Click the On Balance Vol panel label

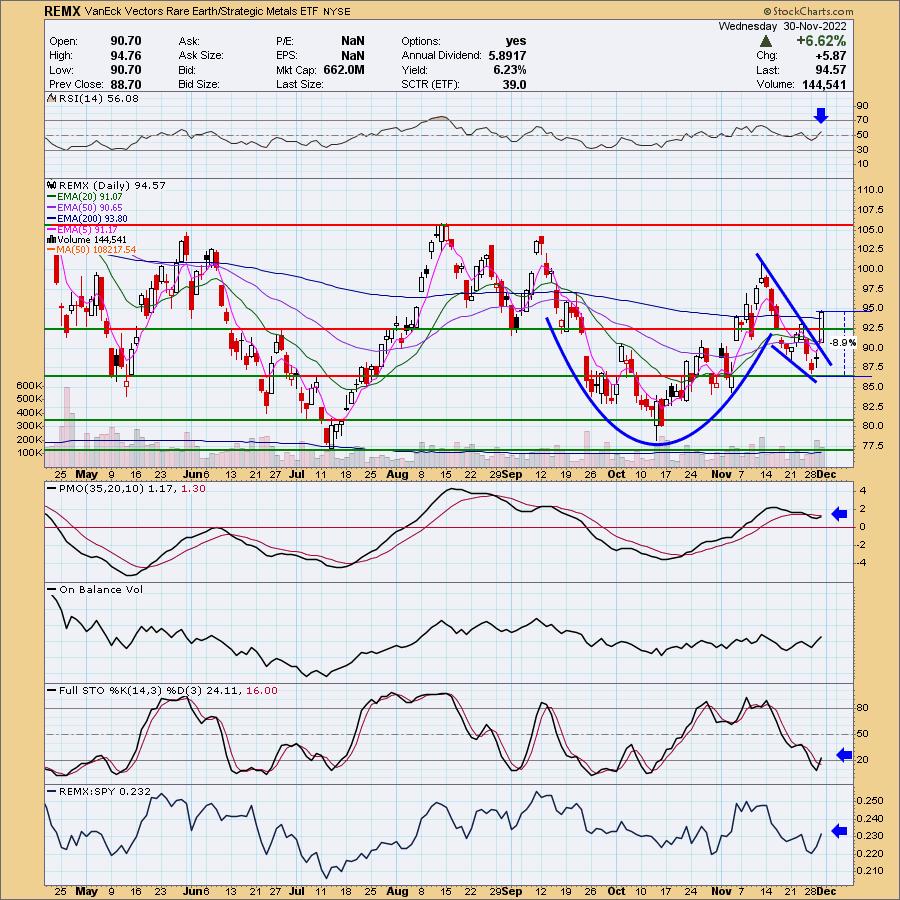click(x=101, y=589)
